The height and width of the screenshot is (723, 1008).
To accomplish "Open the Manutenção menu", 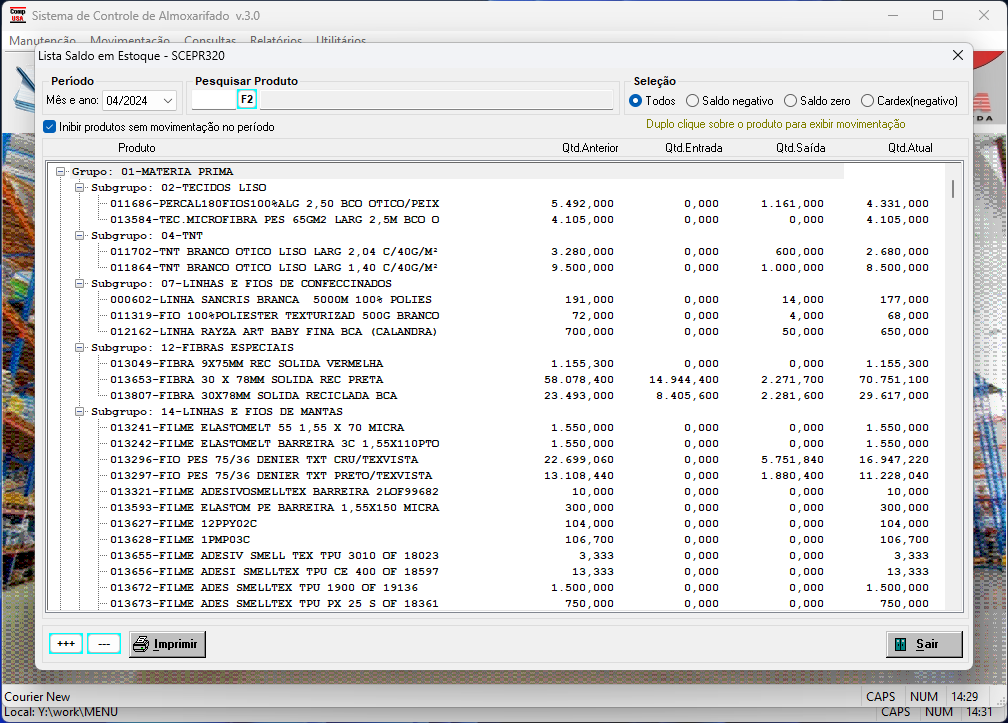I will pyautogui.click(x=42, y=40).
